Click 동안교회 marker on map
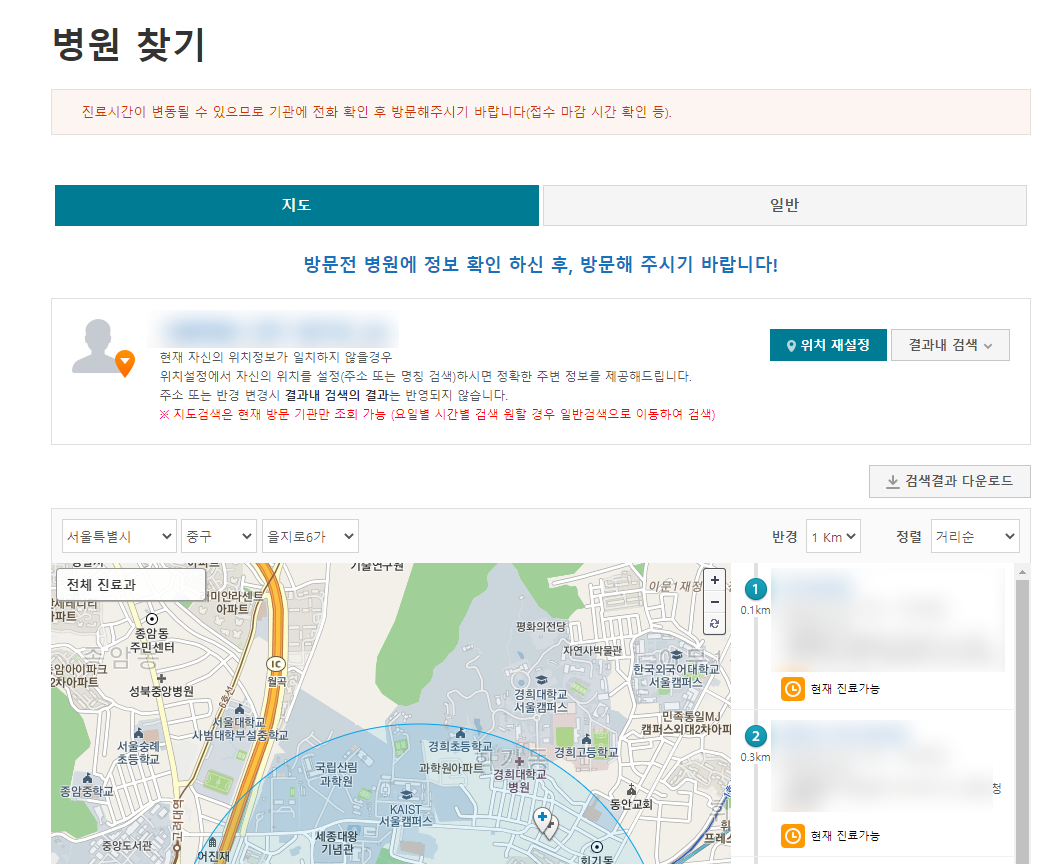Viewport: 1049px width, 864px height. (x=631, y=790)
